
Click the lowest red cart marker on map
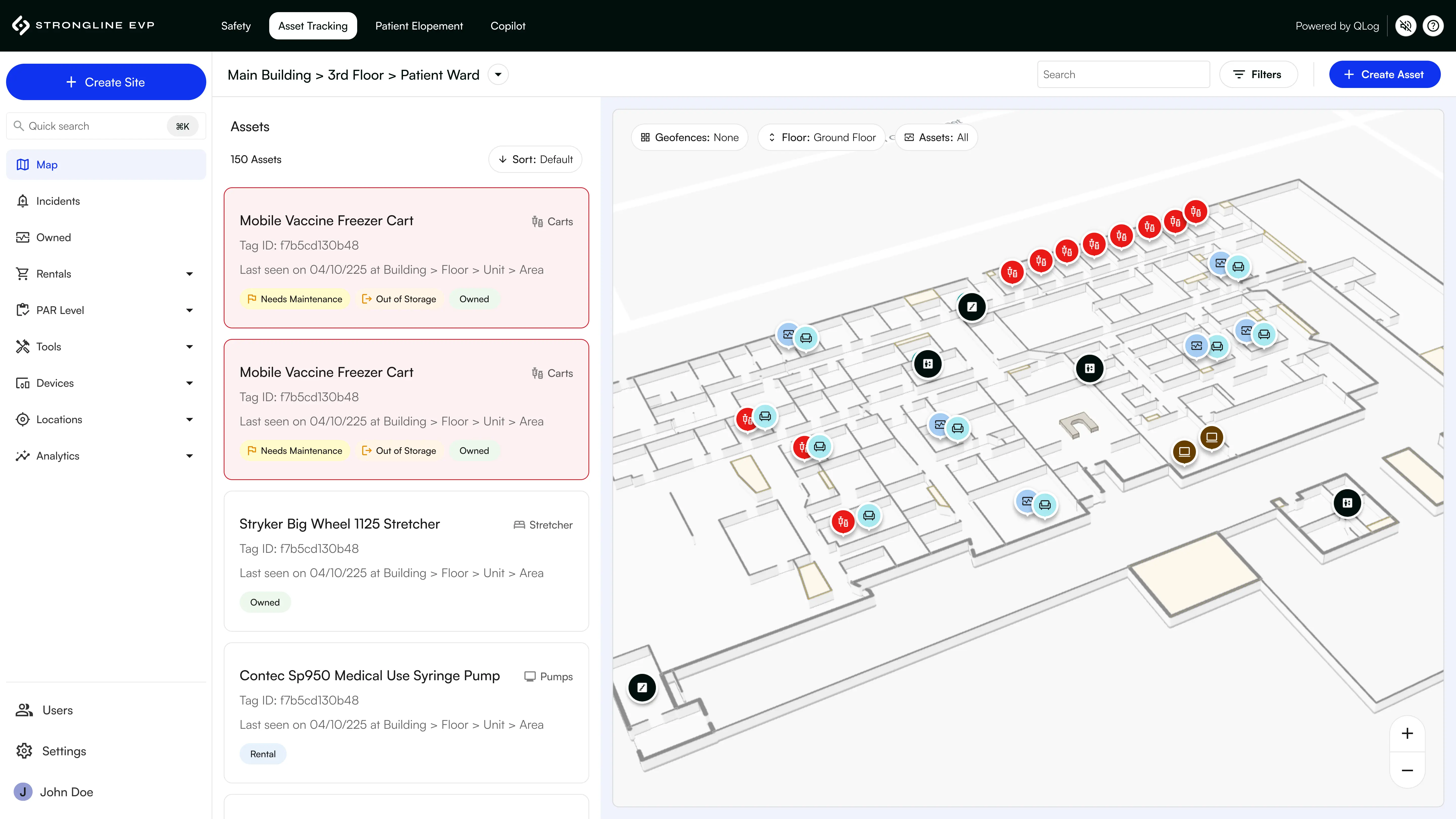pyautogui.click(x=843, y=522)
